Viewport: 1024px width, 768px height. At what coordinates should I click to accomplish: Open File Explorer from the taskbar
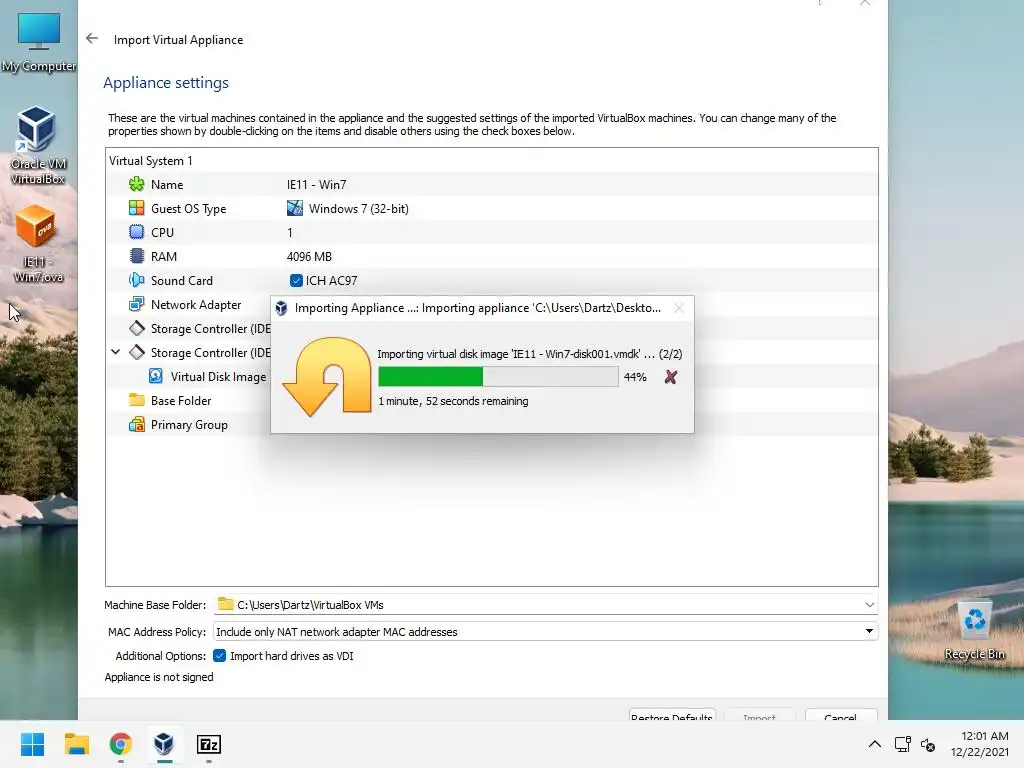point(76,744)
